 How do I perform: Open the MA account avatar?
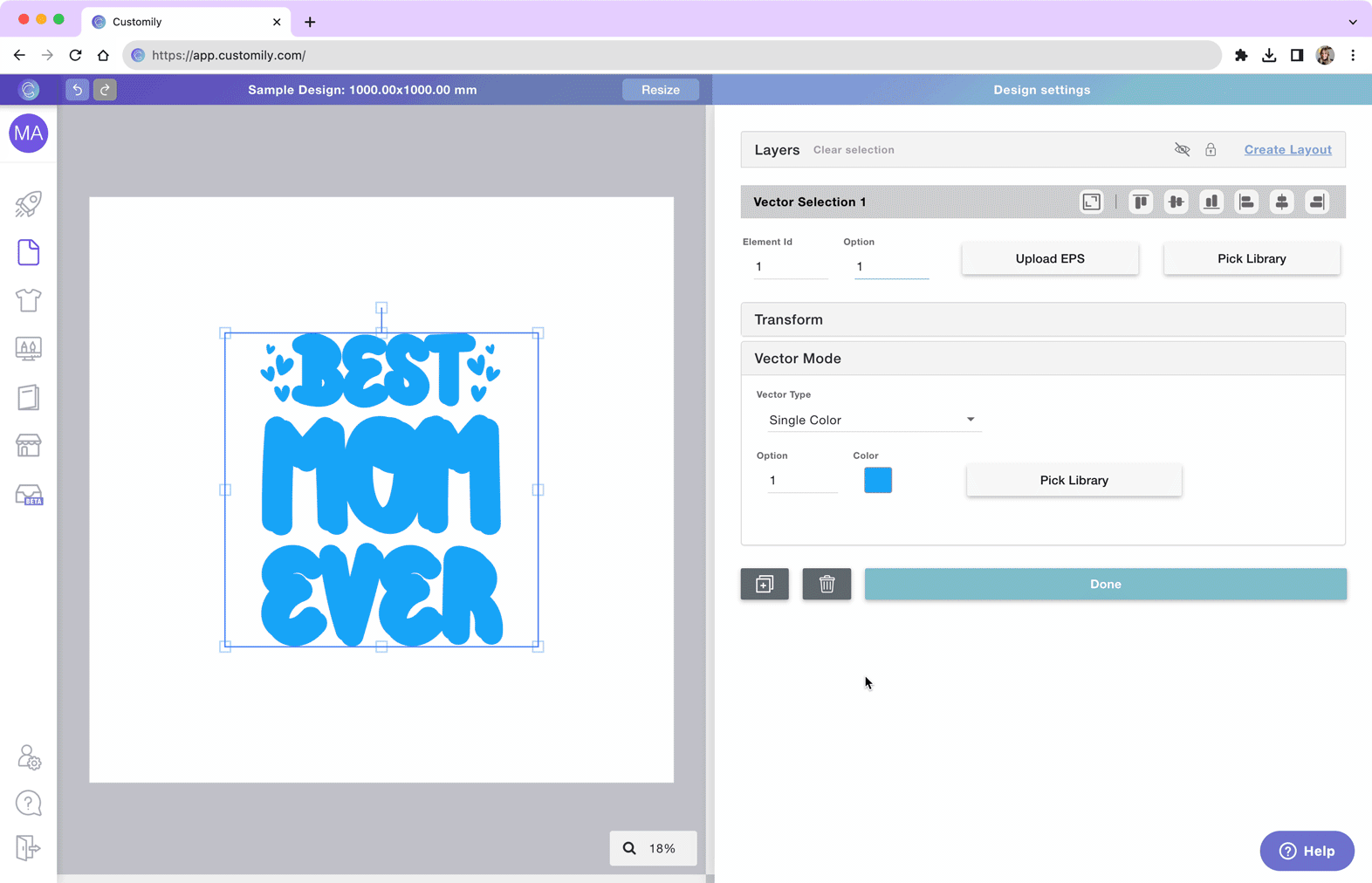[x=29, y=133]
